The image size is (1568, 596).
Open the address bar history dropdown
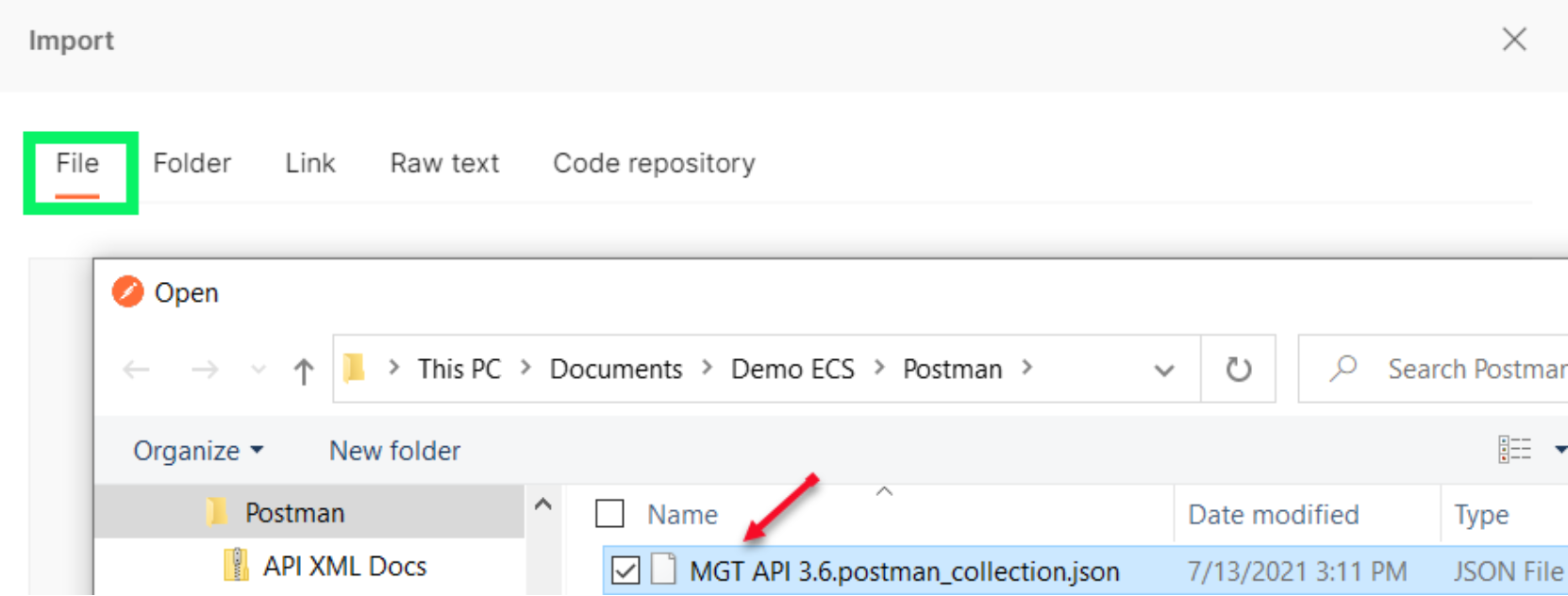[1164, 371]
